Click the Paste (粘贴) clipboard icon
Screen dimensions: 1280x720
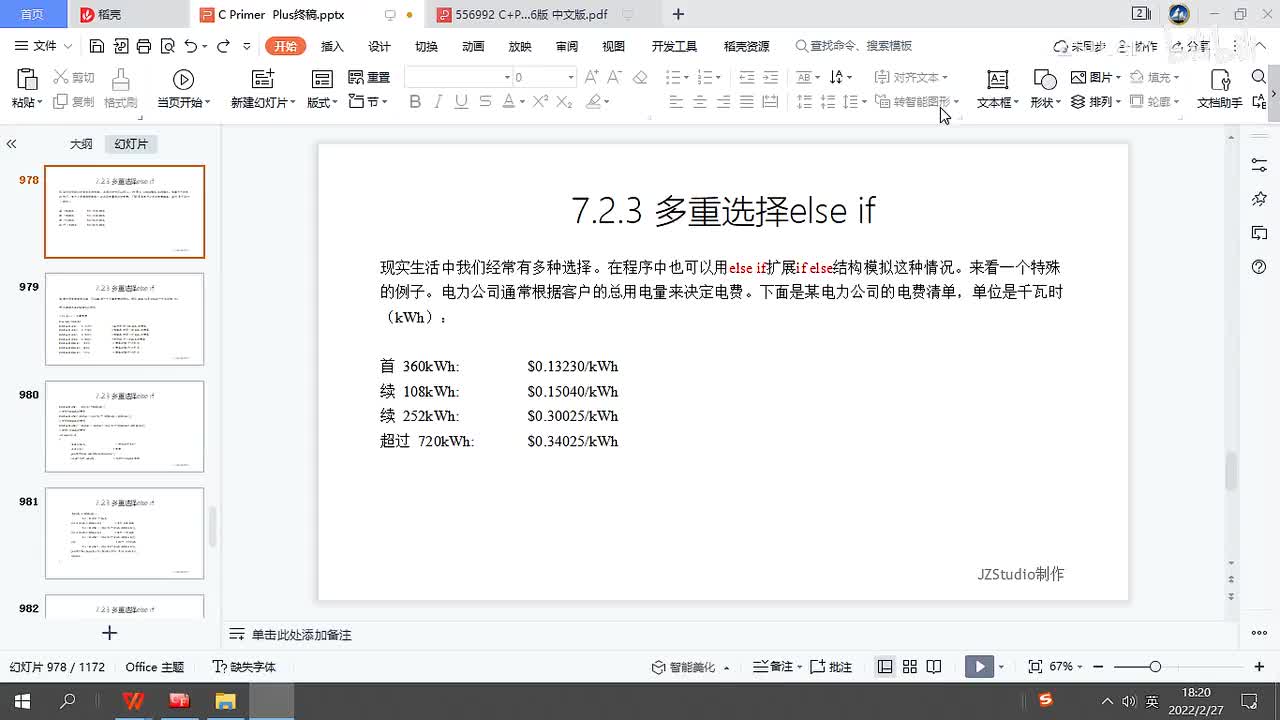point(27,80)
